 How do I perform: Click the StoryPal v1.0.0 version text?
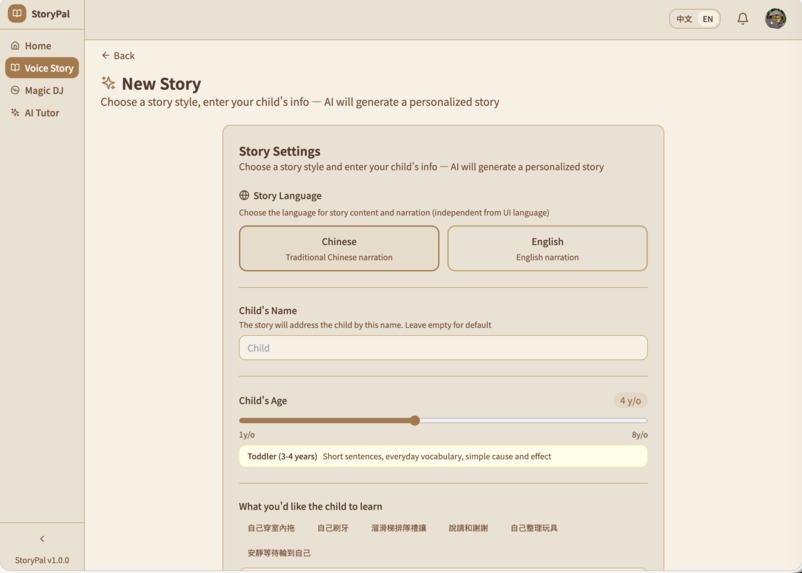42,560
